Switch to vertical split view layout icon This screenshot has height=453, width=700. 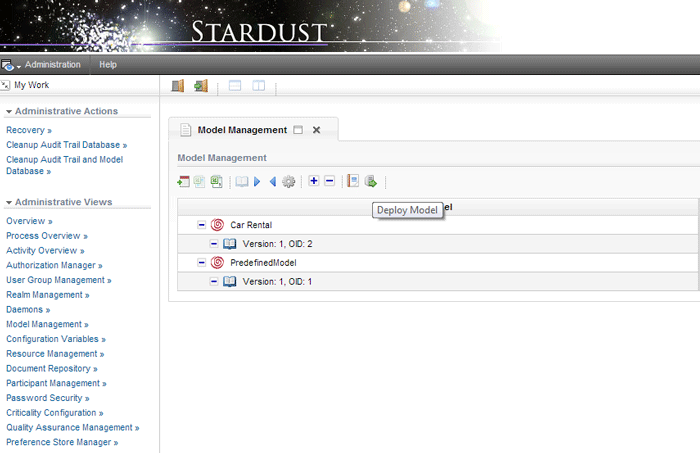tap(258, 85)
